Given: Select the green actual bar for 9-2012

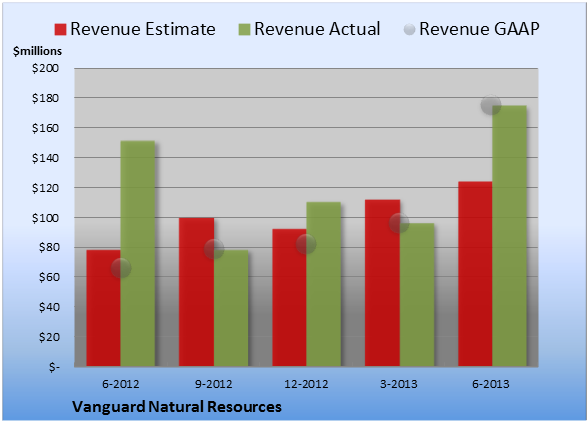Looking at the screenshot, I should pos(231,308).
